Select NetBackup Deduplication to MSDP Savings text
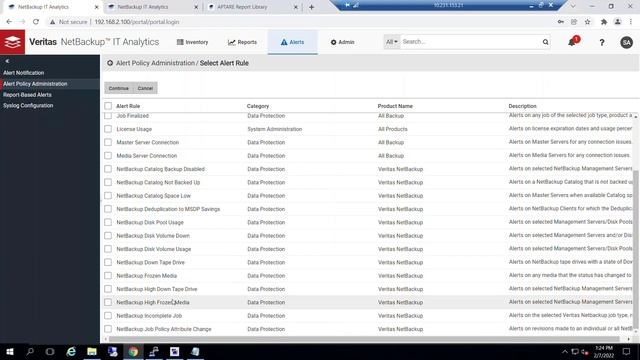This screenshot has height=360, width=640. (x=168, y=209)
